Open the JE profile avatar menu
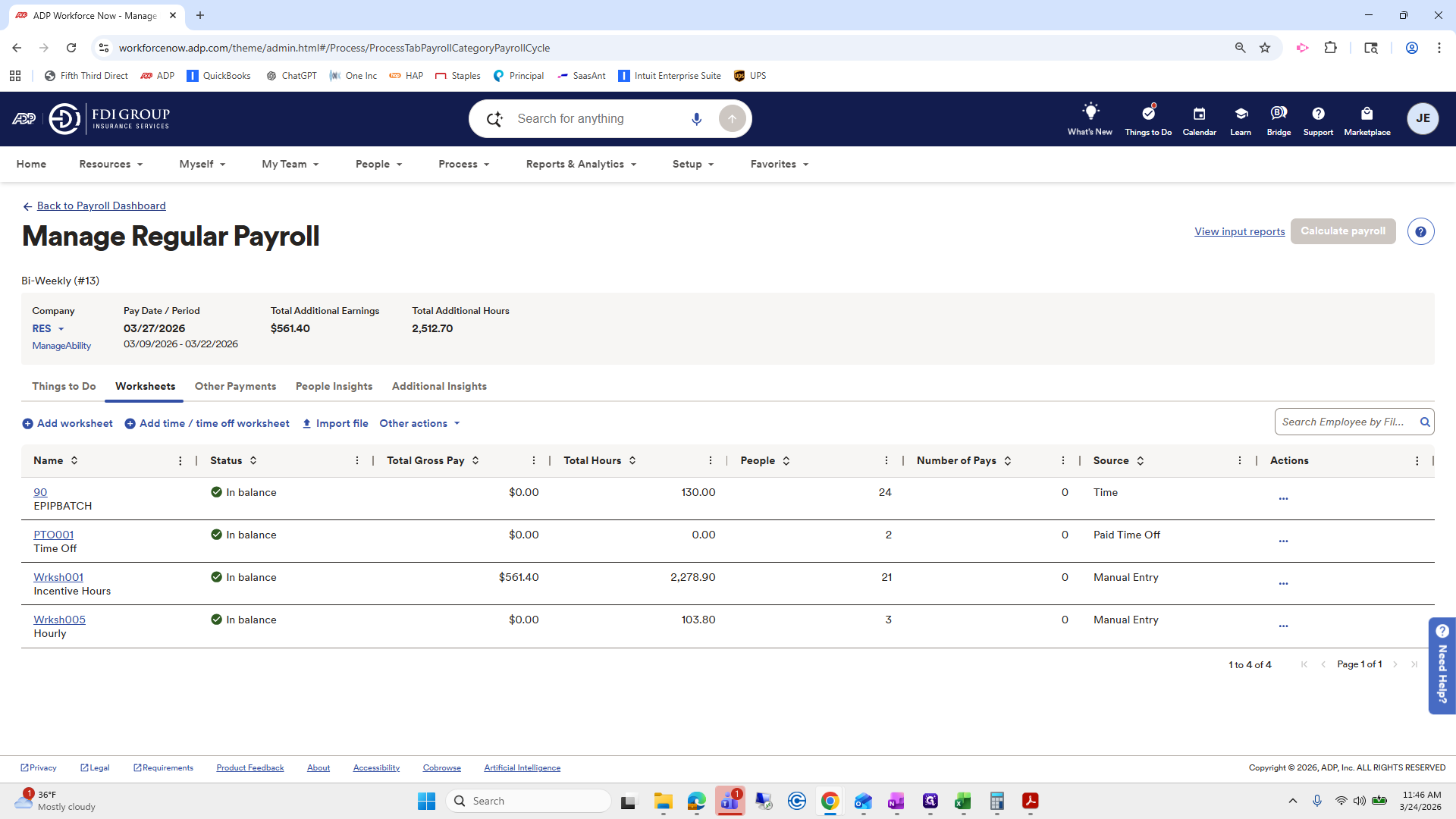Image resolution: width=1456 pixels, height=819 pixels. (x=1423, y=118)
